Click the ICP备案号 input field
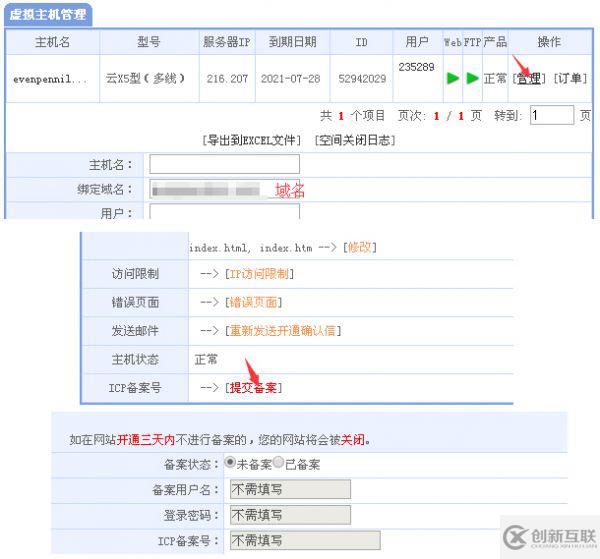Image resolution: width=600 pixels, height=559 pixels. pos(305,540)
